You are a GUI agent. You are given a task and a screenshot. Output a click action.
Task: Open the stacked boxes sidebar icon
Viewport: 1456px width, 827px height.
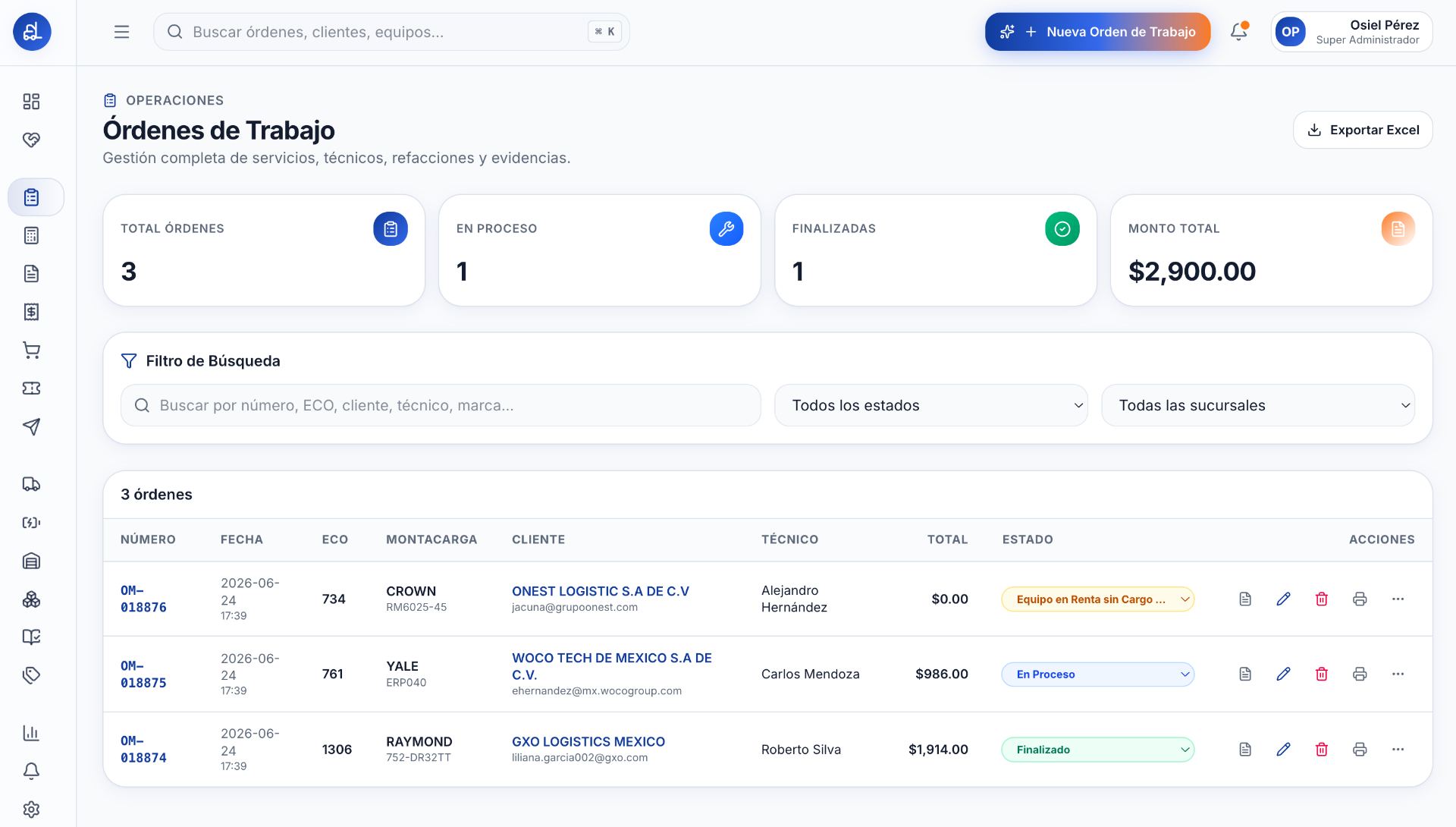(x=31, y=599)
